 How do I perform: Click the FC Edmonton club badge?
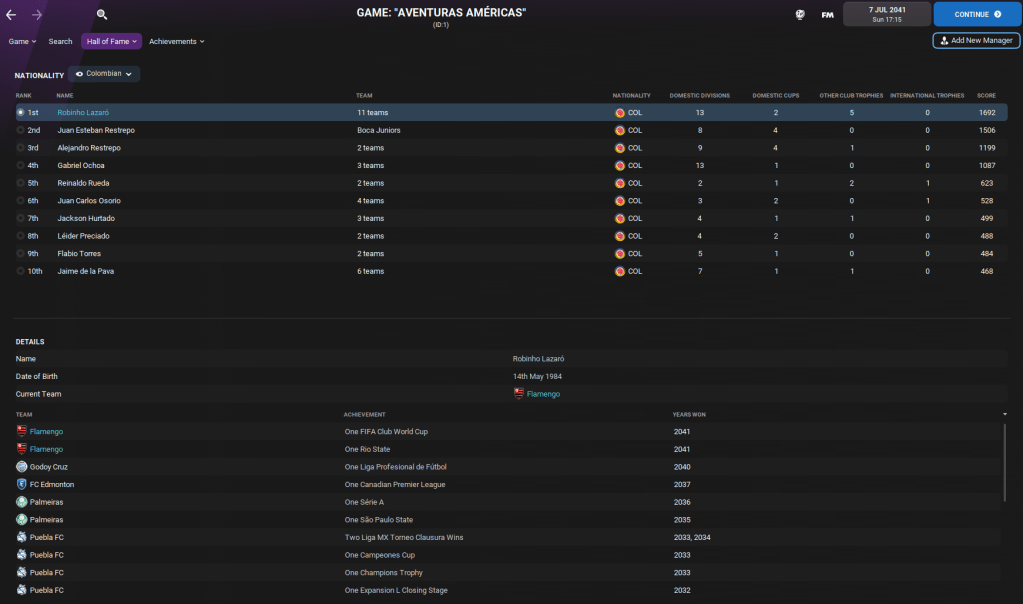coord(22,484)
